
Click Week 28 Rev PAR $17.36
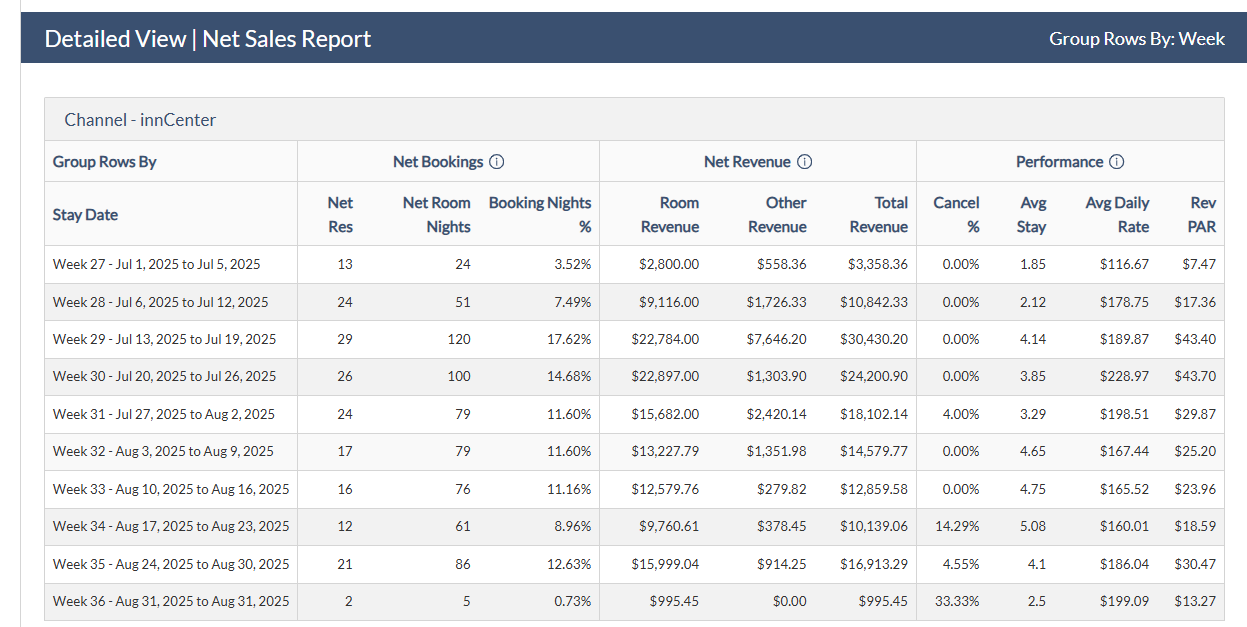click(1195, 302)
